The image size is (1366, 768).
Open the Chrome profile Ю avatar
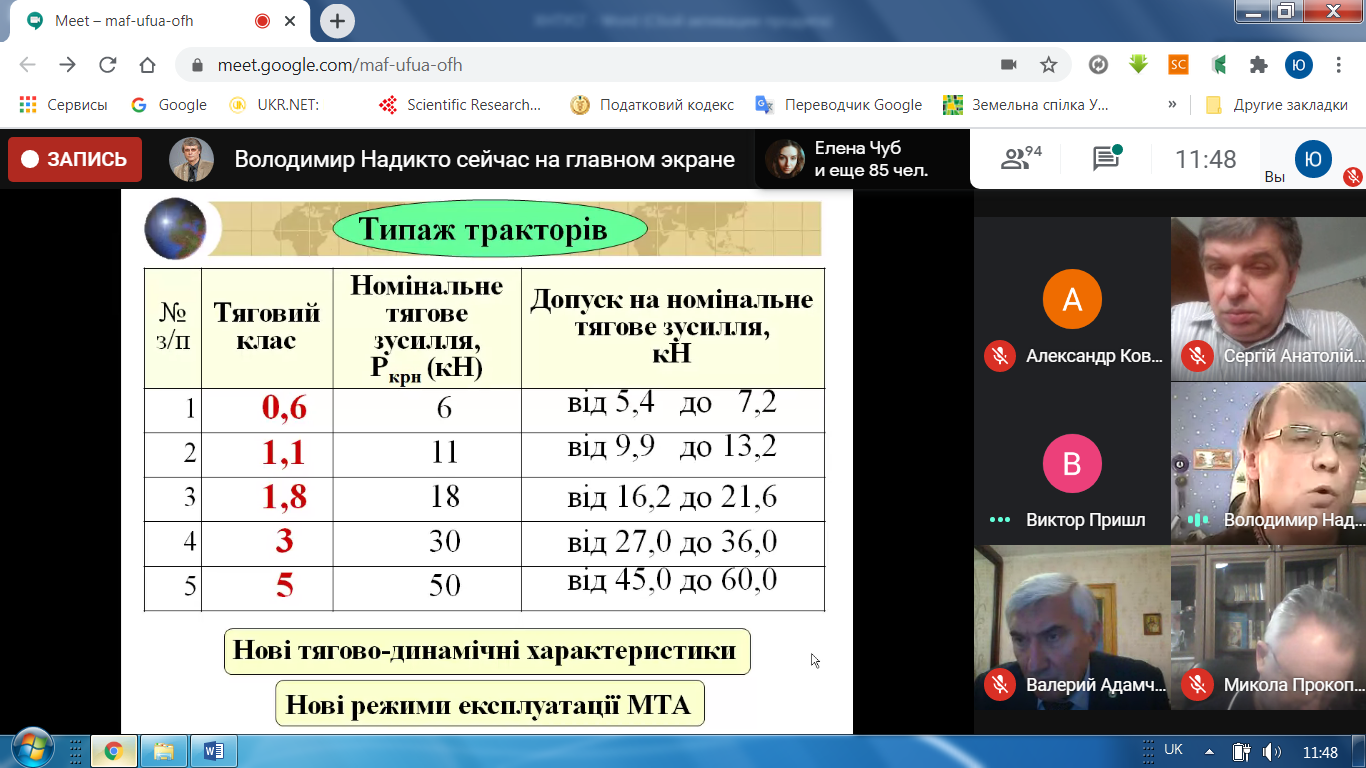click(x=1299, y=65)
